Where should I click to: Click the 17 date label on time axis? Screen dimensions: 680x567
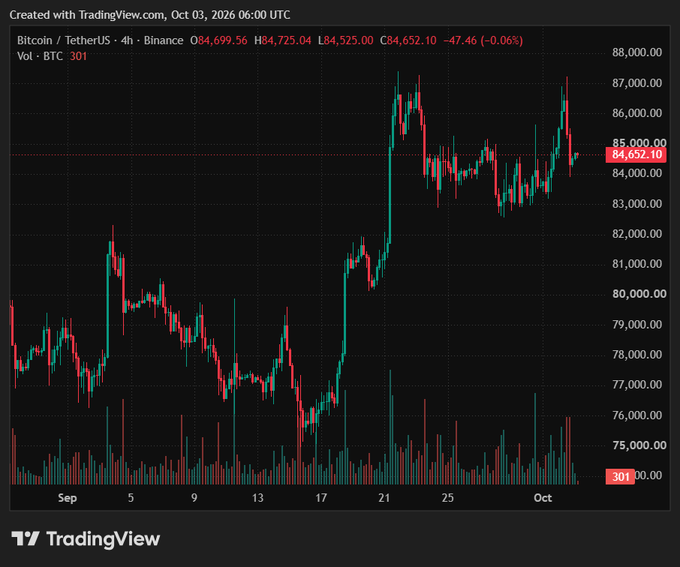coord(321,498)
